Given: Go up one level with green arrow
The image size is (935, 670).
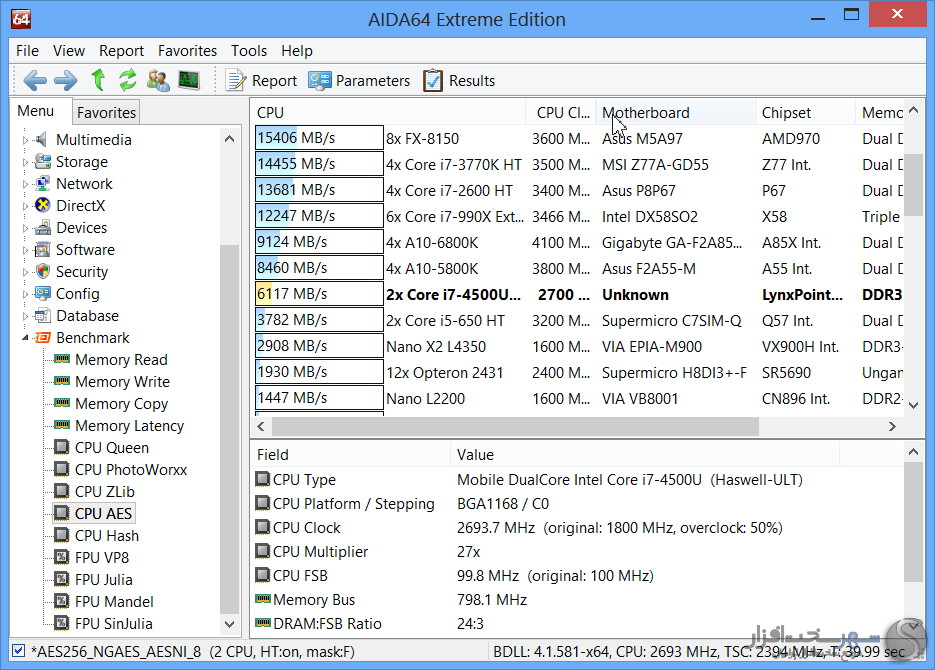Looking at the screenshot, I should click(98, 80).
